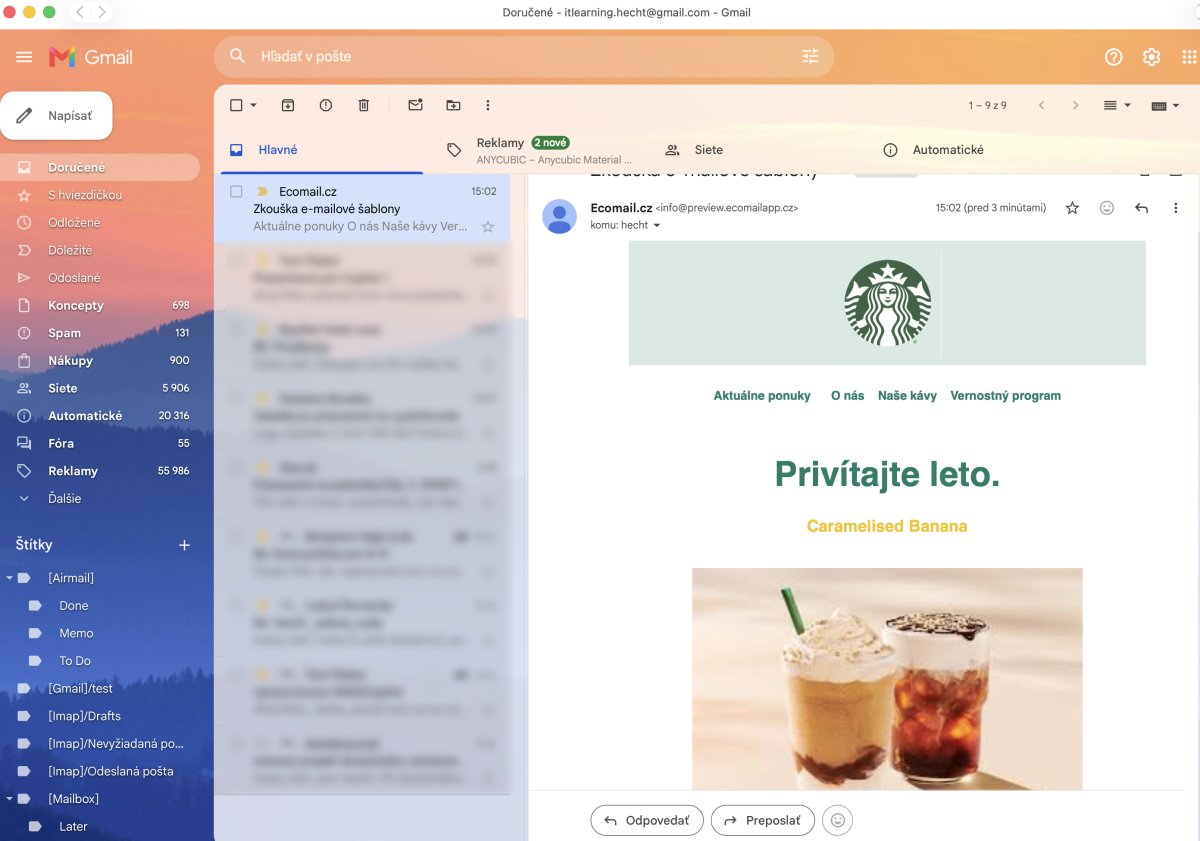Open the Spam folder

(x=100, y=333)
